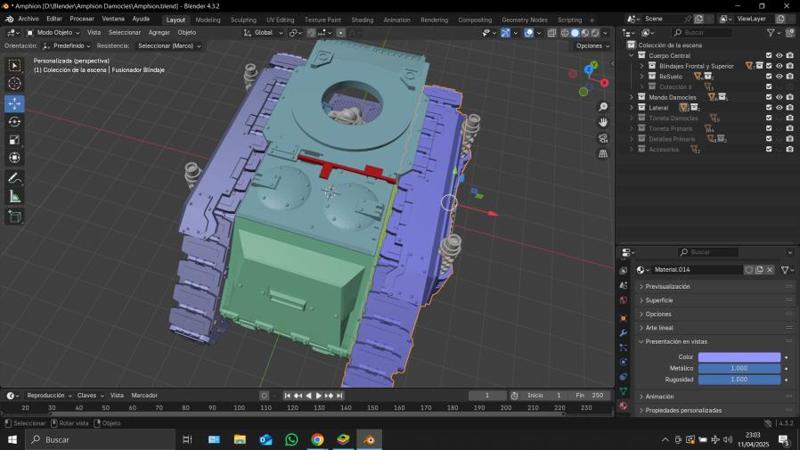Select the Scale tool
The width and height of the screenshot is (800, 450).
[14, 139]
